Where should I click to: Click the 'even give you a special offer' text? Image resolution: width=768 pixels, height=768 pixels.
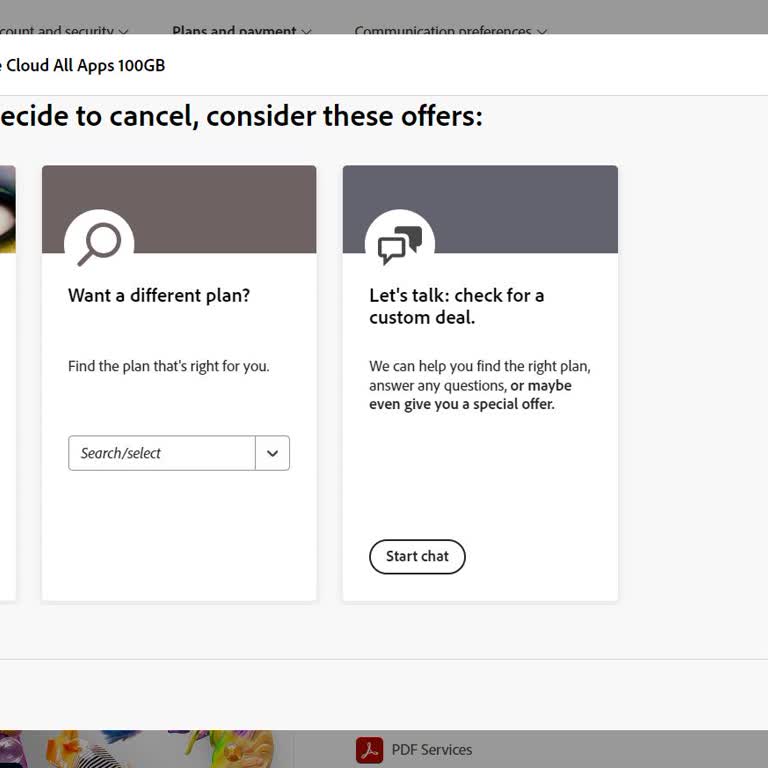(462, 404)
